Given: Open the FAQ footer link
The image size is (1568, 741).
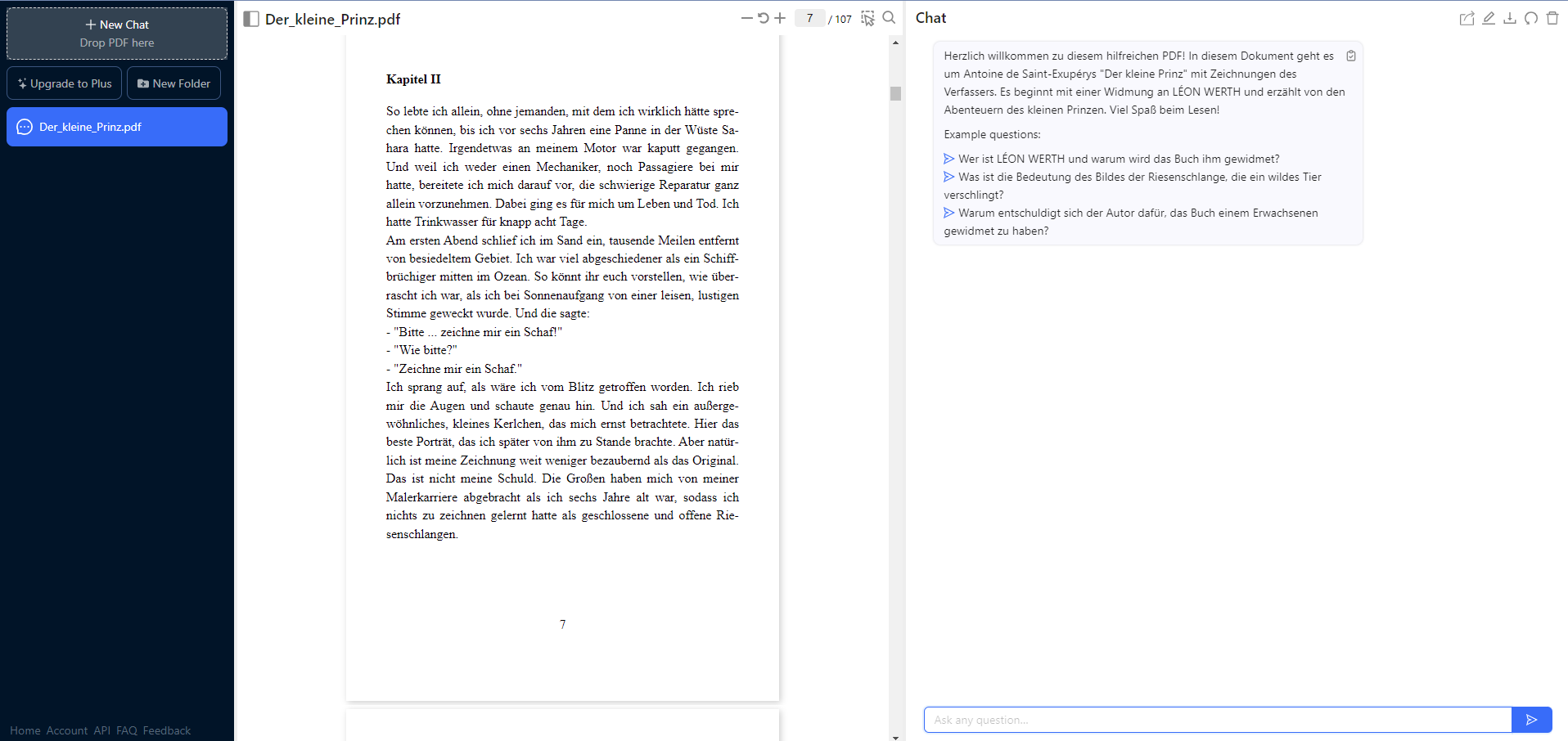Looking at the screenshot, I should pyautogui.click(x=127, y=730).
